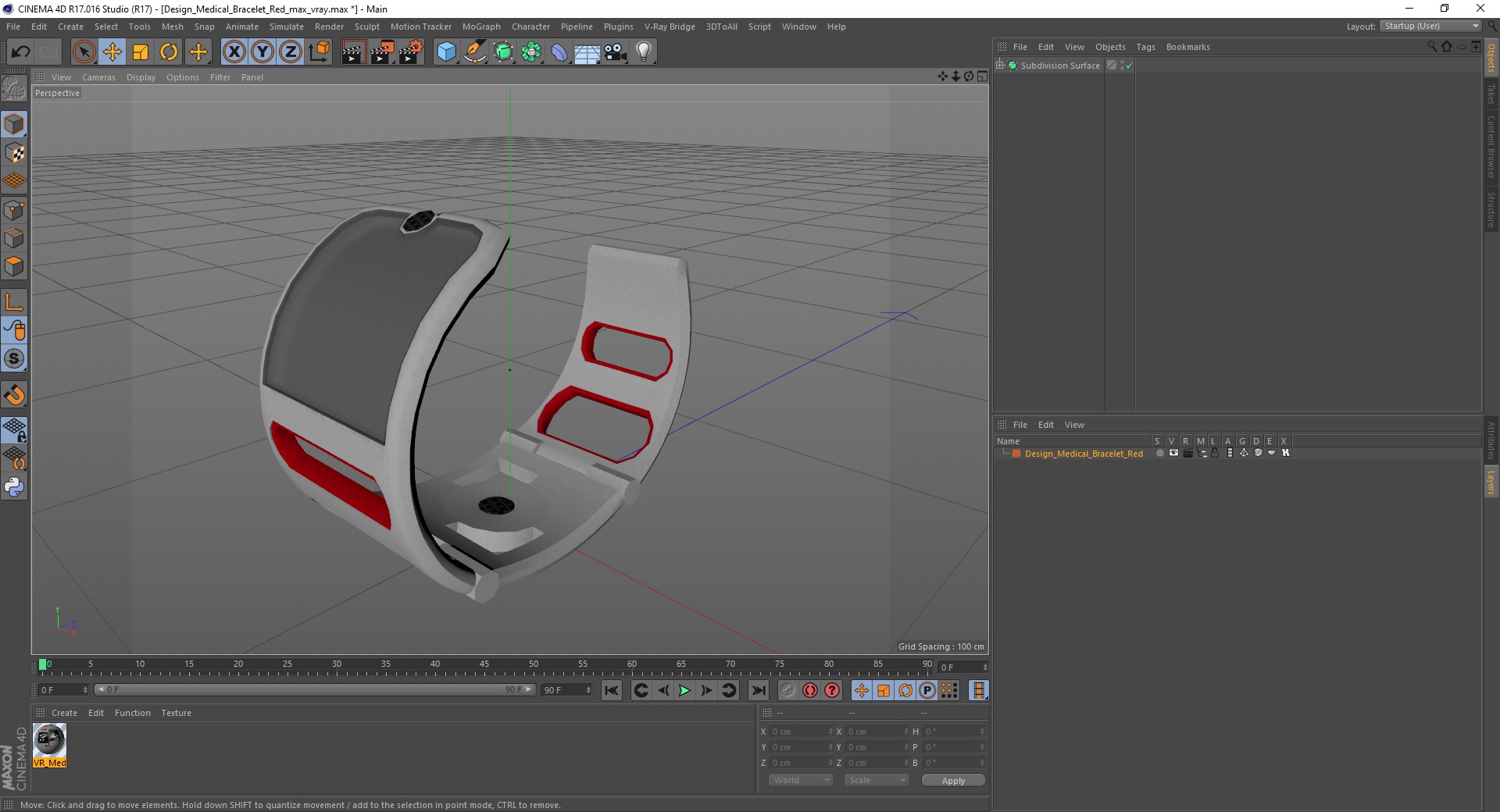Open the Content Browser side tab
This screenshot has height=812, width=1500.
click(x=1491, y=147)
